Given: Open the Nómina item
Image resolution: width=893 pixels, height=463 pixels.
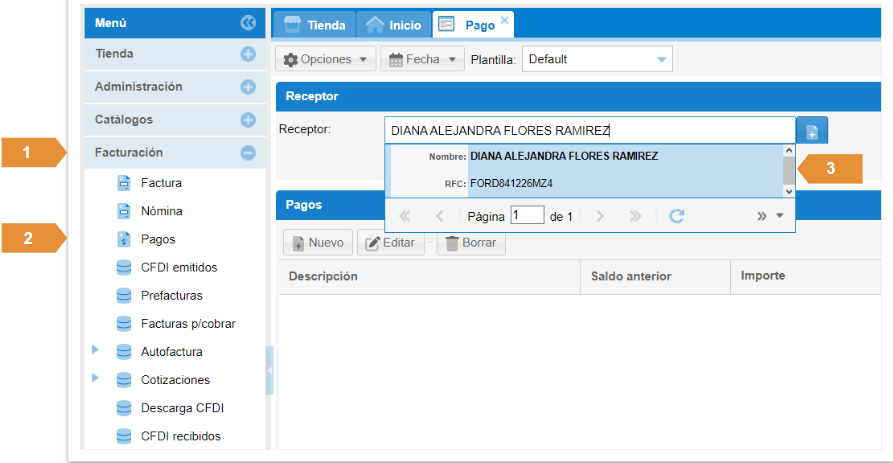Looking at the screenshot, I should 161,211.
